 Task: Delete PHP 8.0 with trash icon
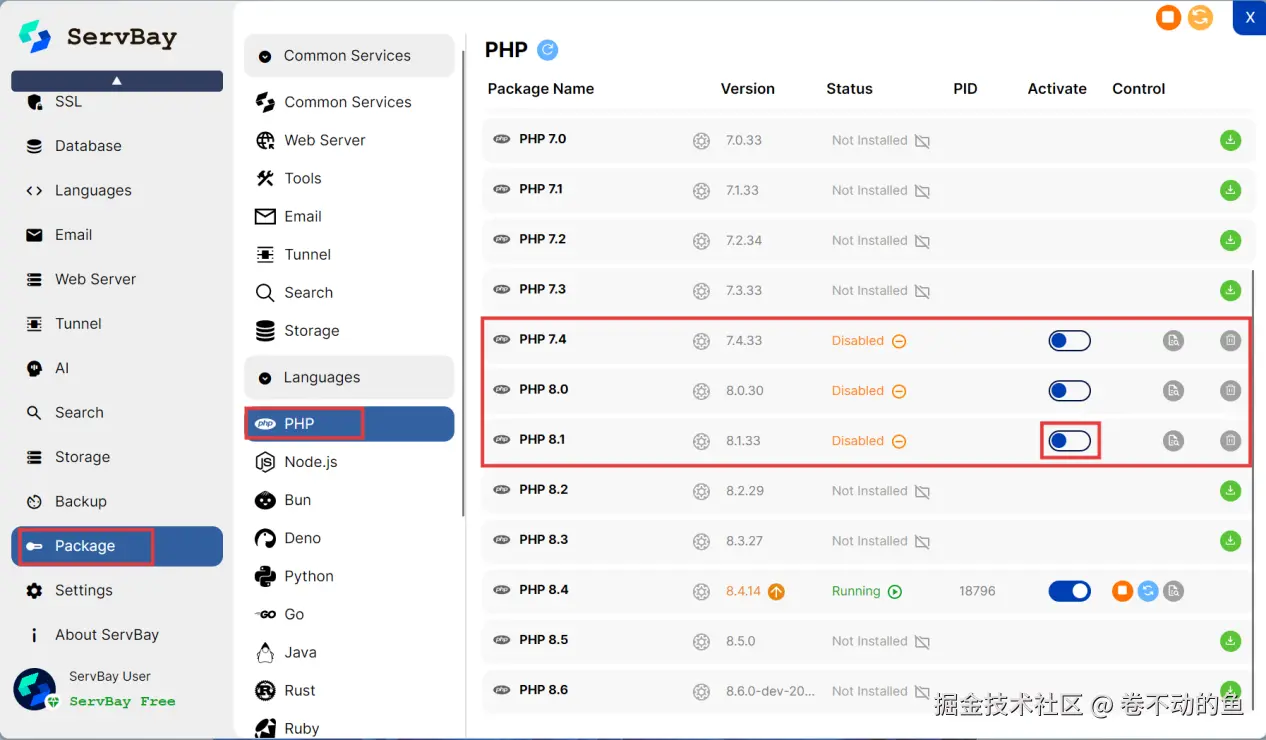(1230, 390)
